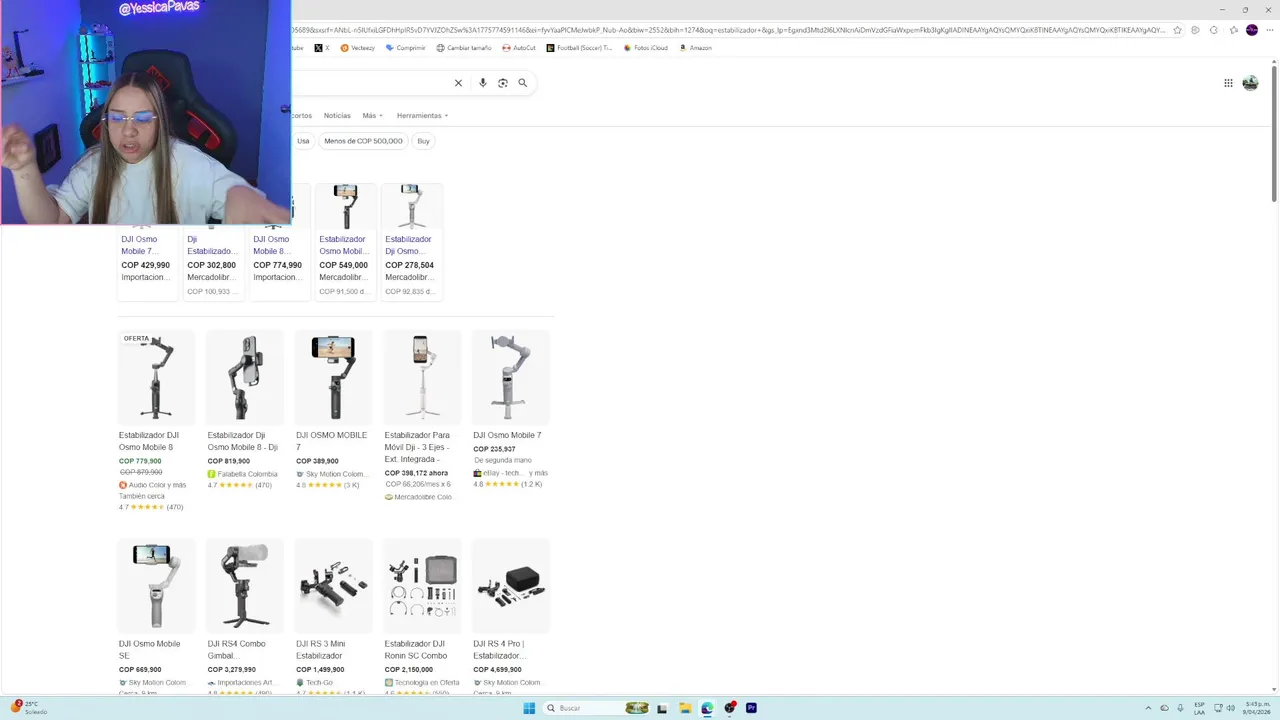Open taskbar clock showing 5:43 p.m.
The image size is (1280, 720).
[1257, 708]
